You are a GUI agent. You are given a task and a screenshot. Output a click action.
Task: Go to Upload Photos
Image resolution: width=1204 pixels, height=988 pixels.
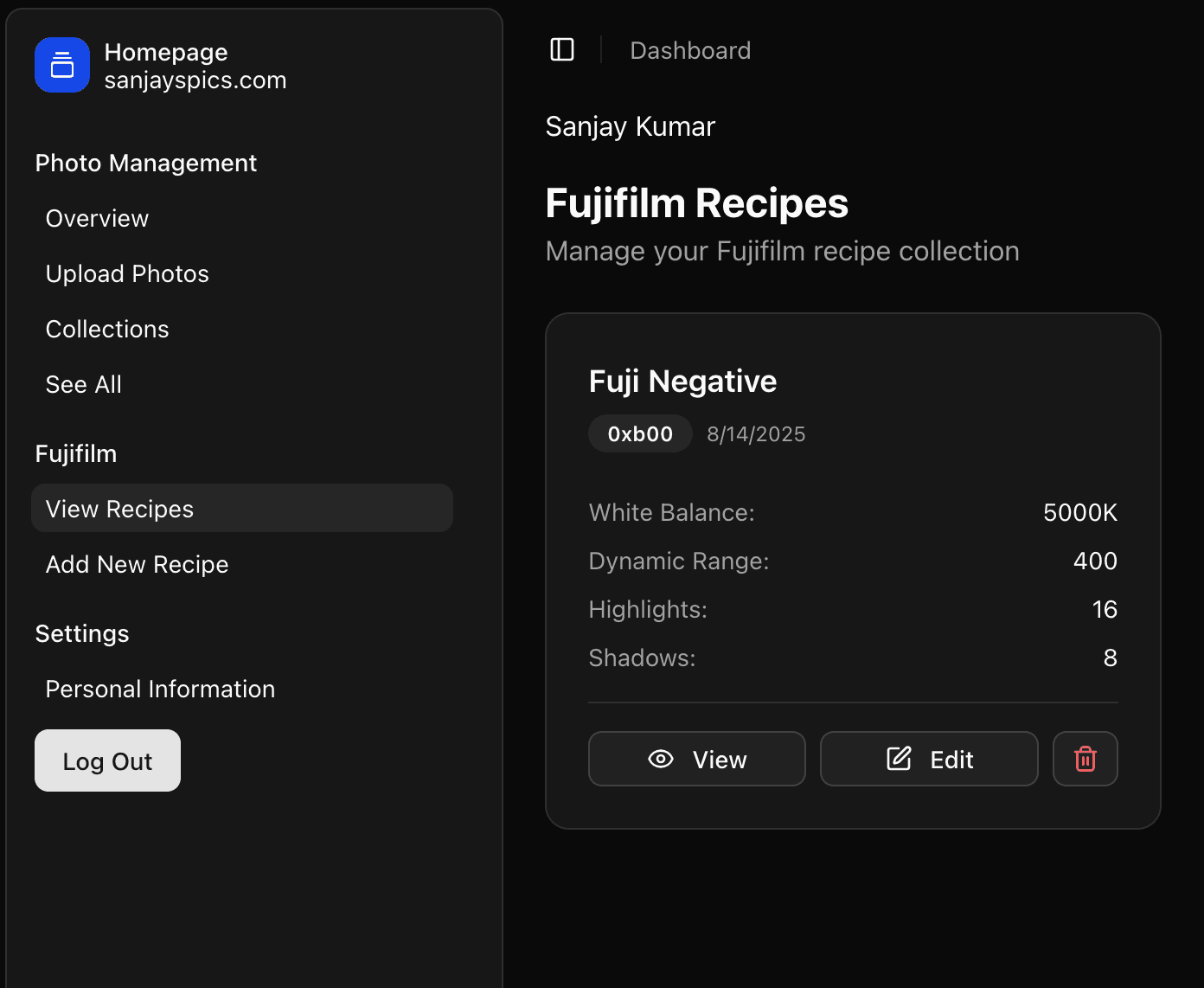click(242, 273)
